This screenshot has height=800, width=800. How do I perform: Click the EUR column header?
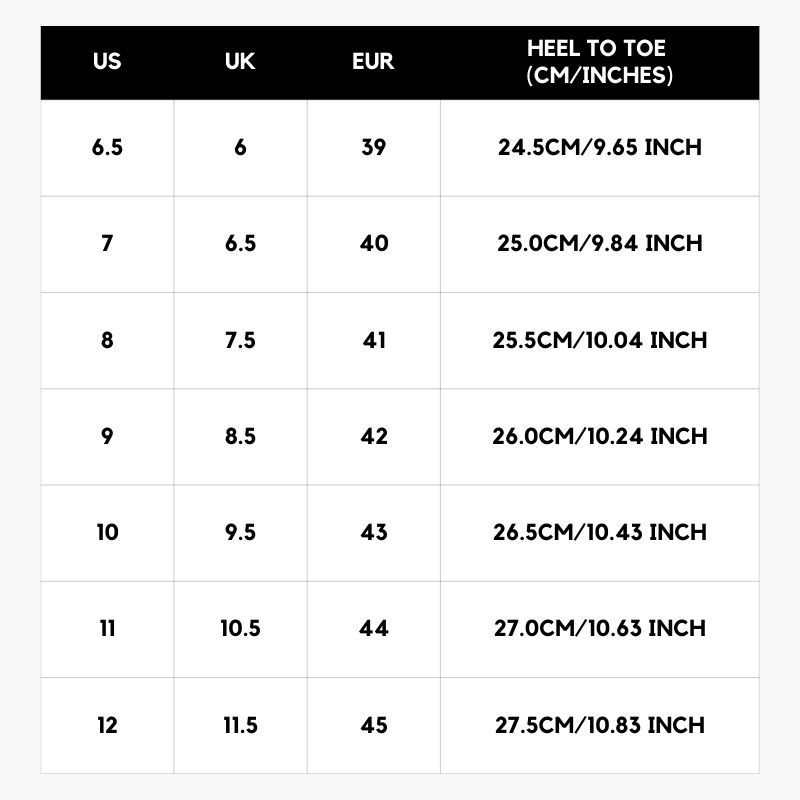373,61
